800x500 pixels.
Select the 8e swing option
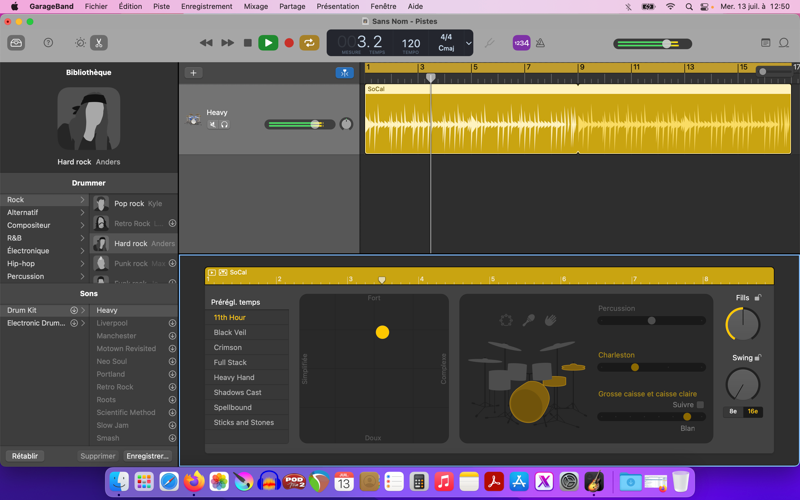point(733,411)
